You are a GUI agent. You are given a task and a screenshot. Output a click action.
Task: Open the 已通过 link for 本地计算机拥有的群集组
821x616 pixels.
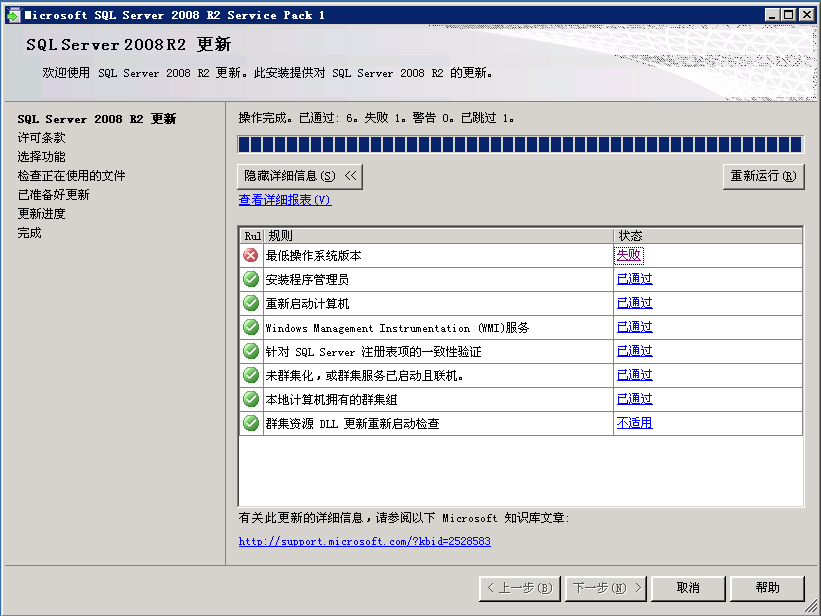pos(635,399)
